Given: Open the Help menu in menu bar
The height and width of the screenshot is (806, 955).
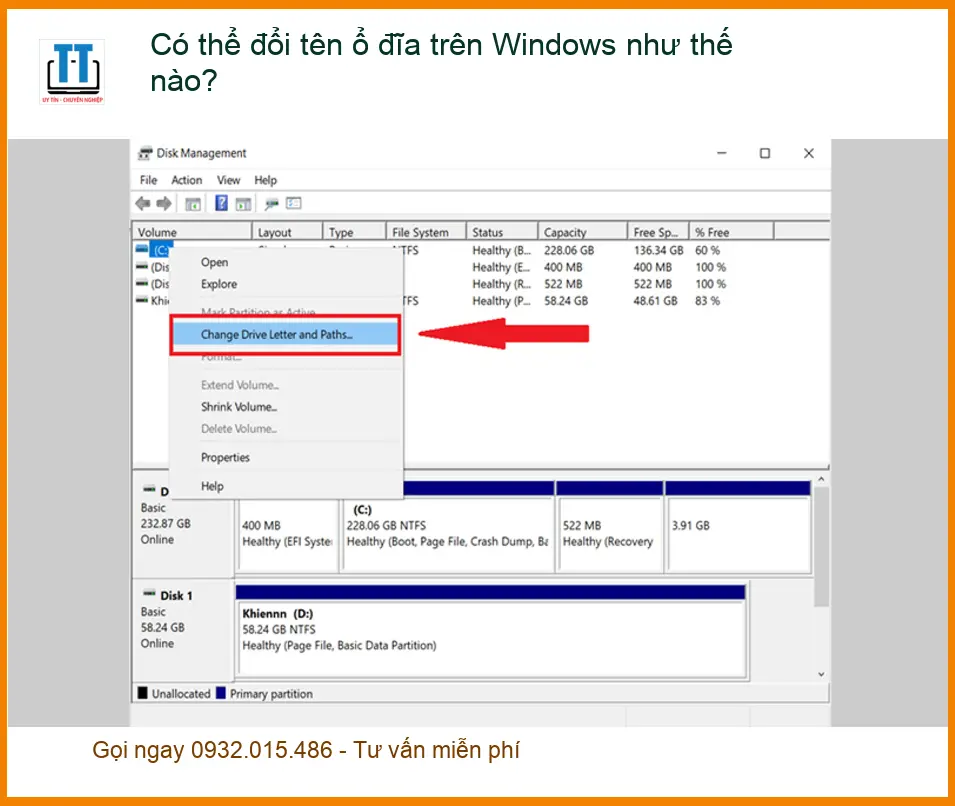Looking at the screenshot, I should [x=266, y=180].
